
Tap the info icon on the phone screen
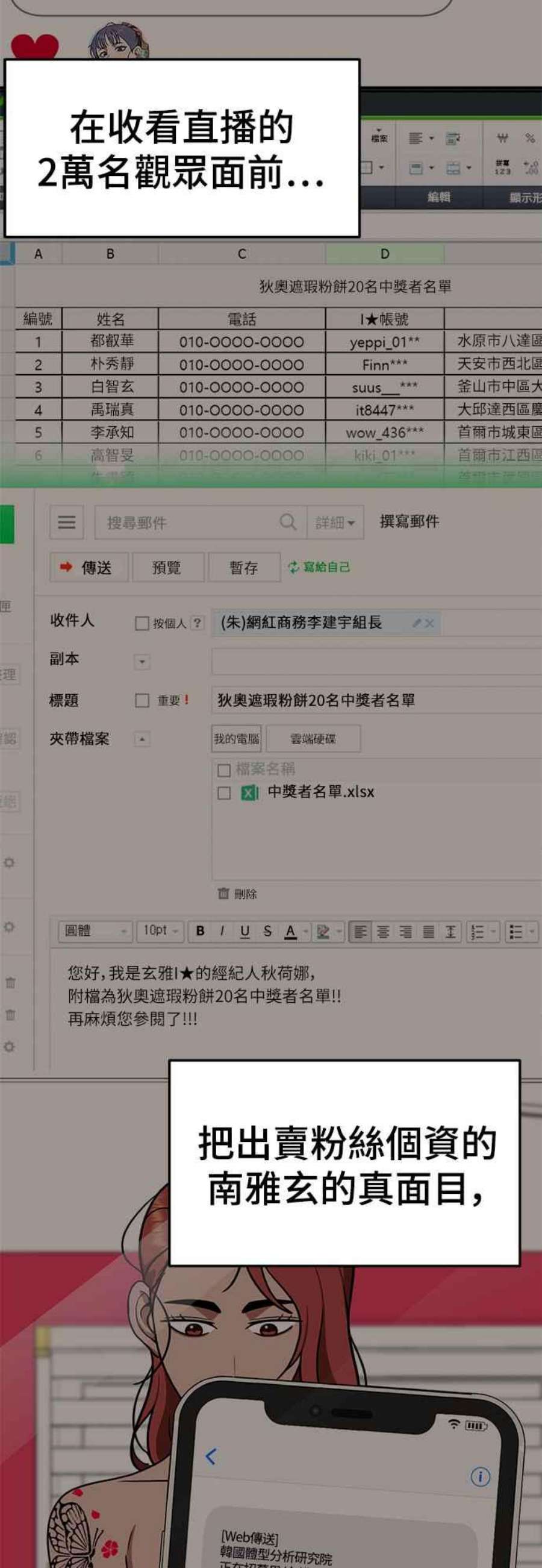pyautogui.click(x=480, y=1476)
